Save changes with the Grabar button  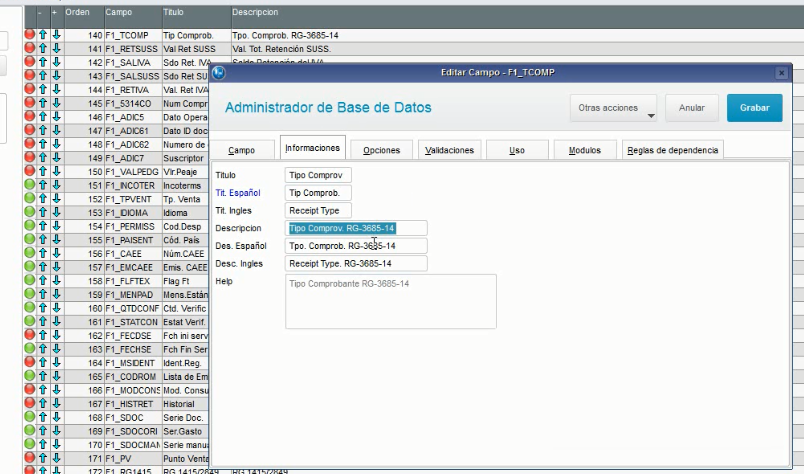754,108
